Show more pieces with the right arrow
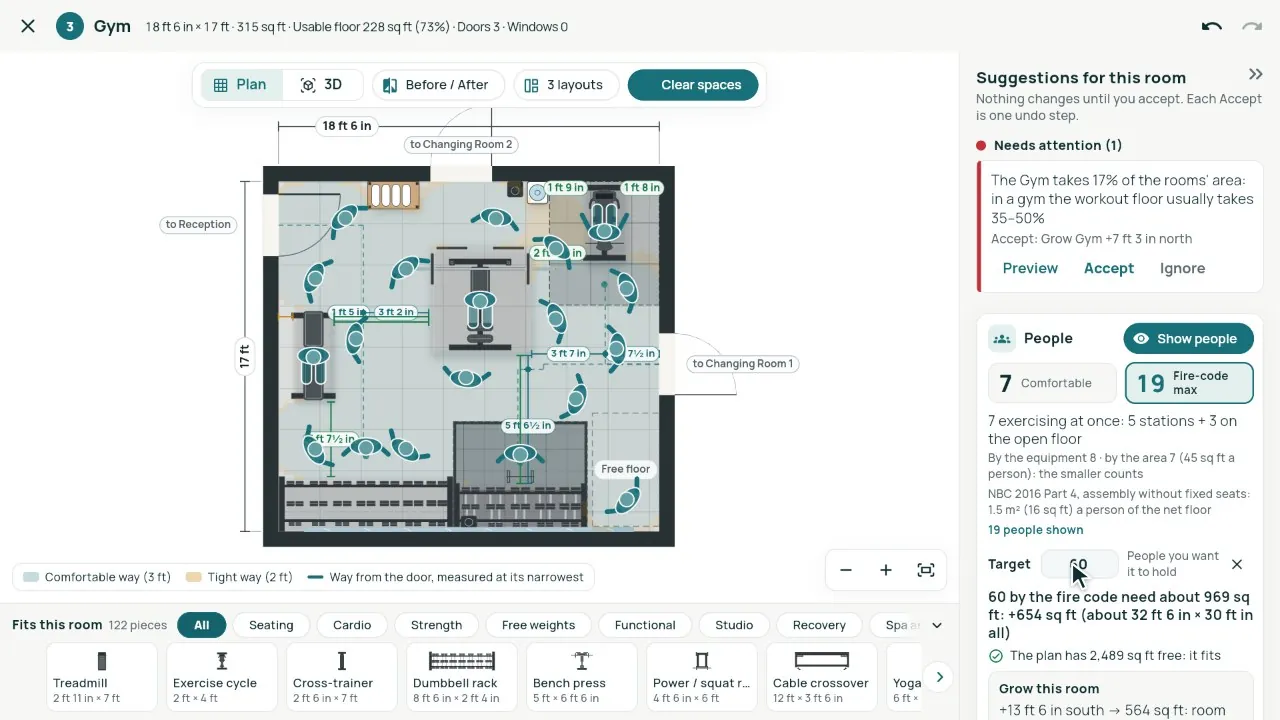The height and width of the screenshot is (720, 1280). click(939, 677)
